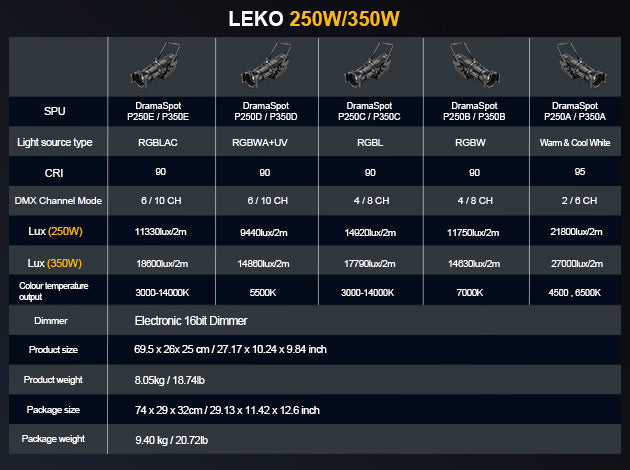The width and height of the screenshot is (630, 470).
Task: Click the Warm & Cool White cell
Action: click(x=575, y=142)
